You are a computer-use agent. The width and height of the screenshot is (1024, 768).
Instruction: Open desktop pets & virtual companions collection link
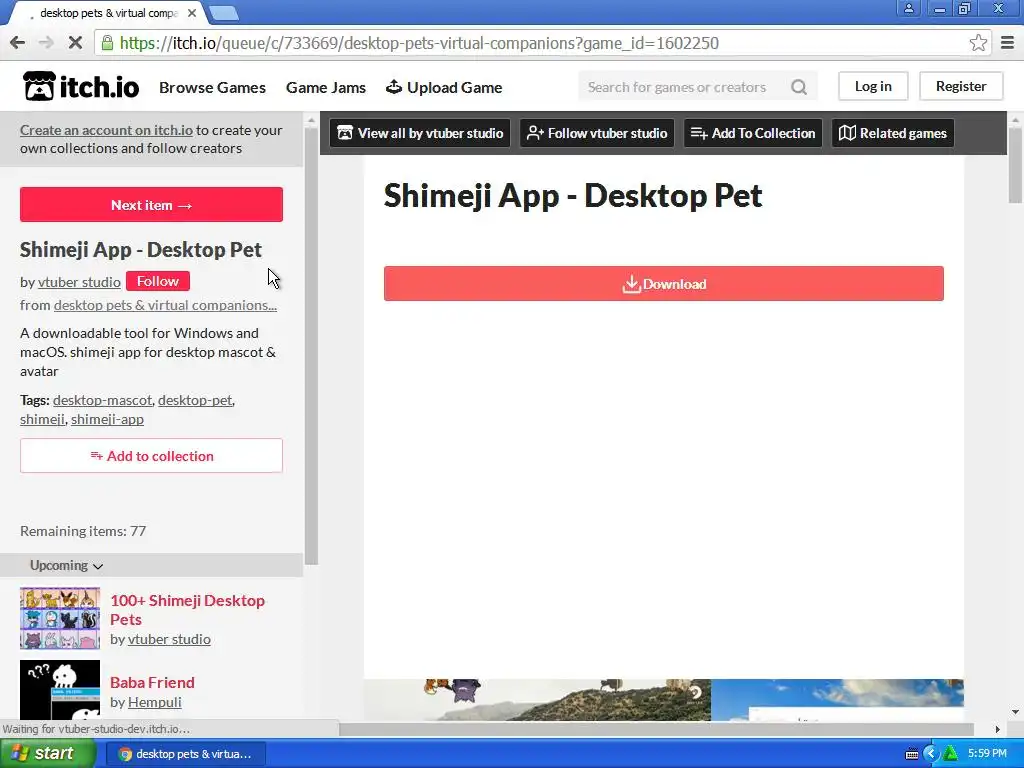click(x=165, y=305)
